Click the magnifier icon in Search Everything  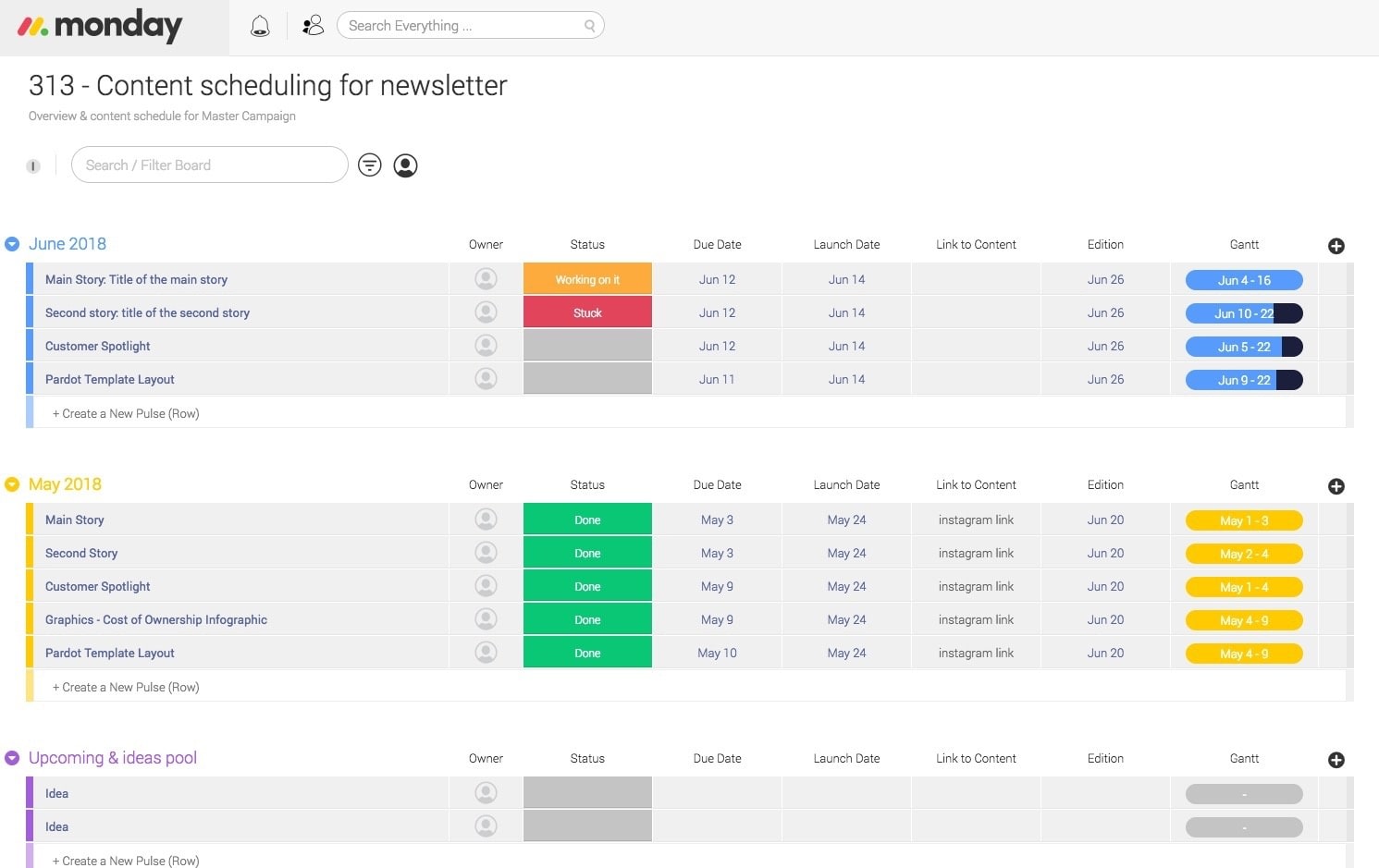coord(589,26)
